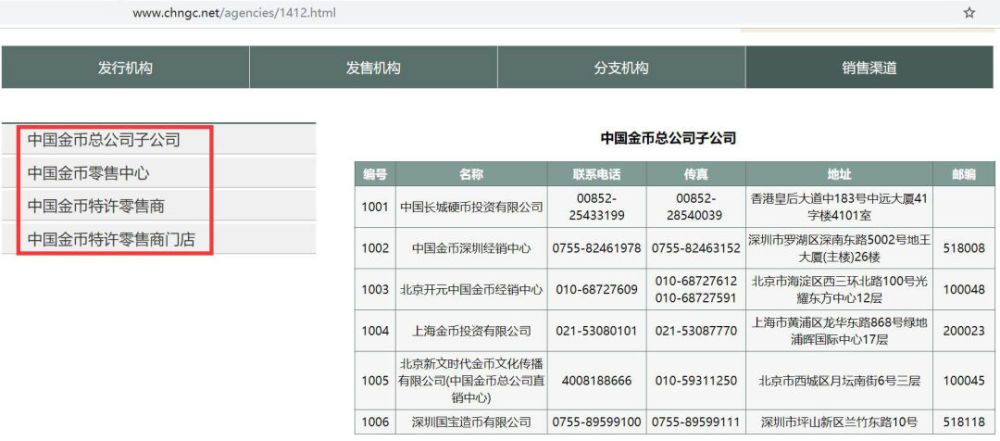The width and height of the screenshot is (1000, 441).
Task: Select the 深圳国宝造币有限公司 cell
Action: point(471,422)
